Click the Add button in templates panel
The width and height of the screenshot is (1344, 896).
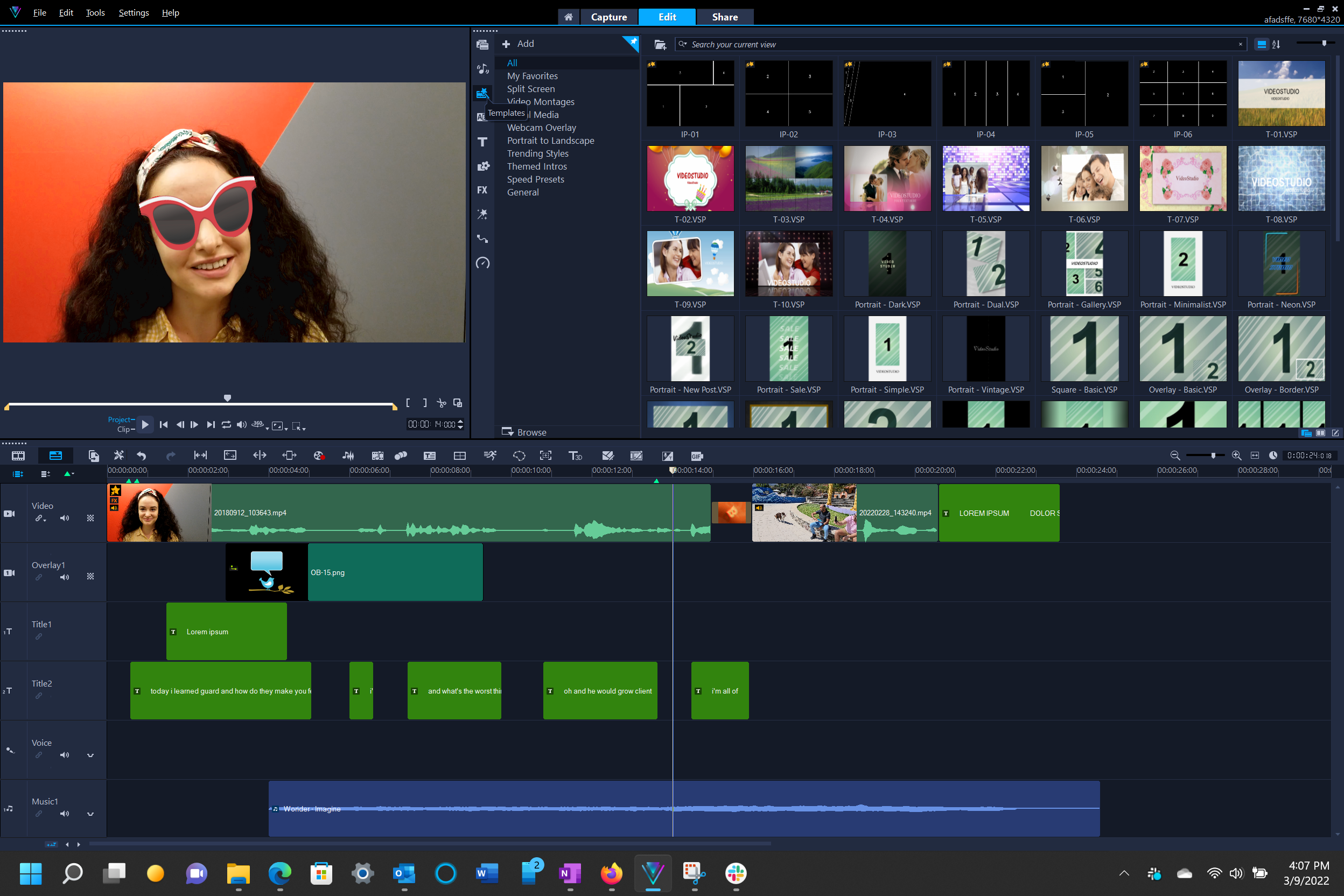(x=519, y=43)
